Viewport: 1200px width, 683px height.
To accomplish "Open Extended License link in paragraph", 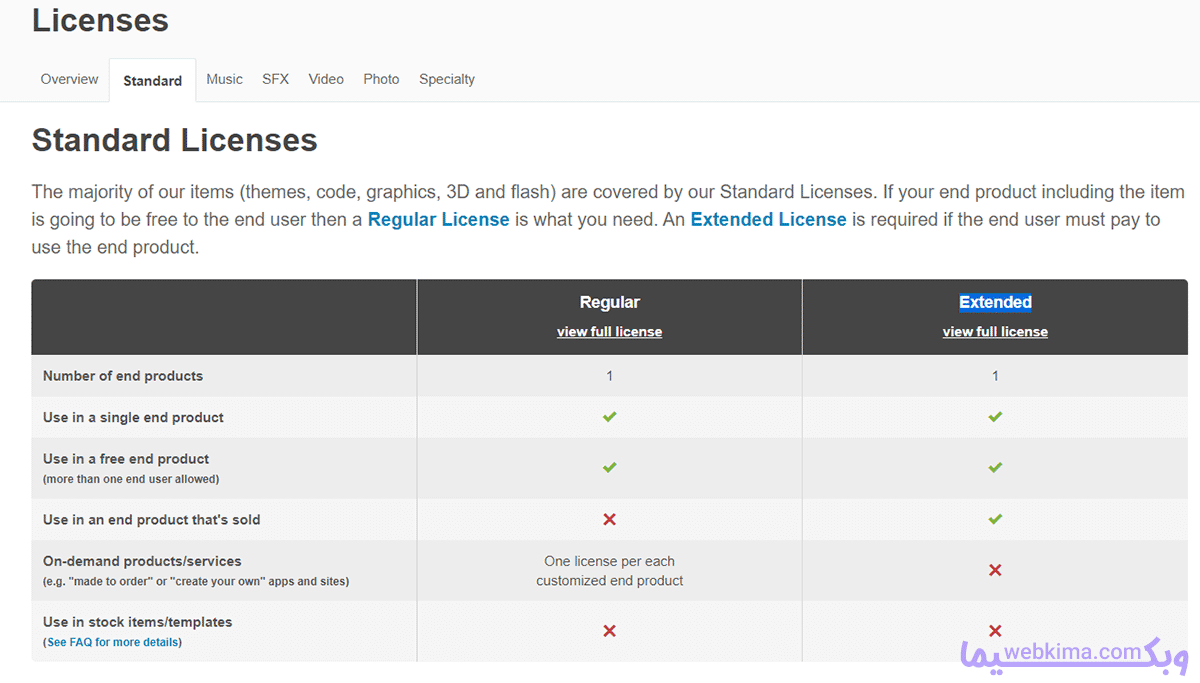I will [x=768, y=219].
